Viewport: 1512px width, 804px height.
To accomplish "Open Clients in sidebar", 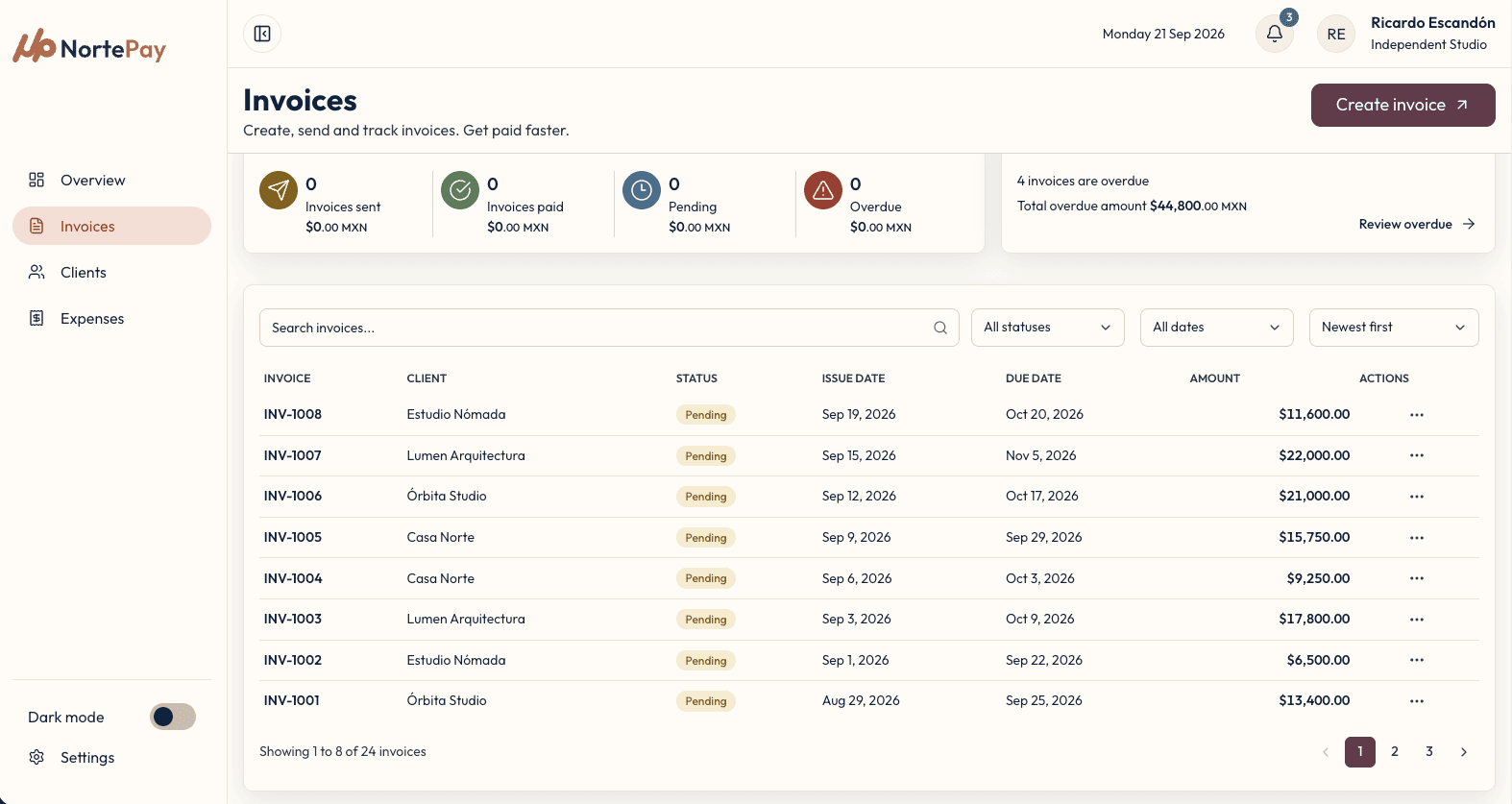I will point(111,272).
